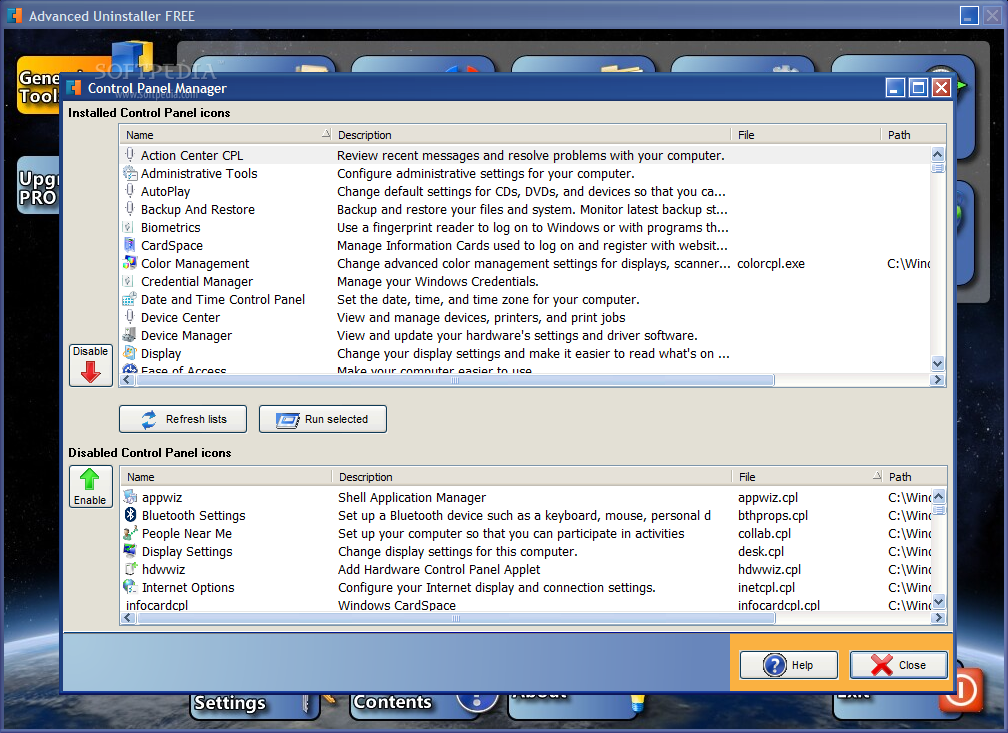Sort disabled list by Description column
1008x733 pixels.
(532, 477)
